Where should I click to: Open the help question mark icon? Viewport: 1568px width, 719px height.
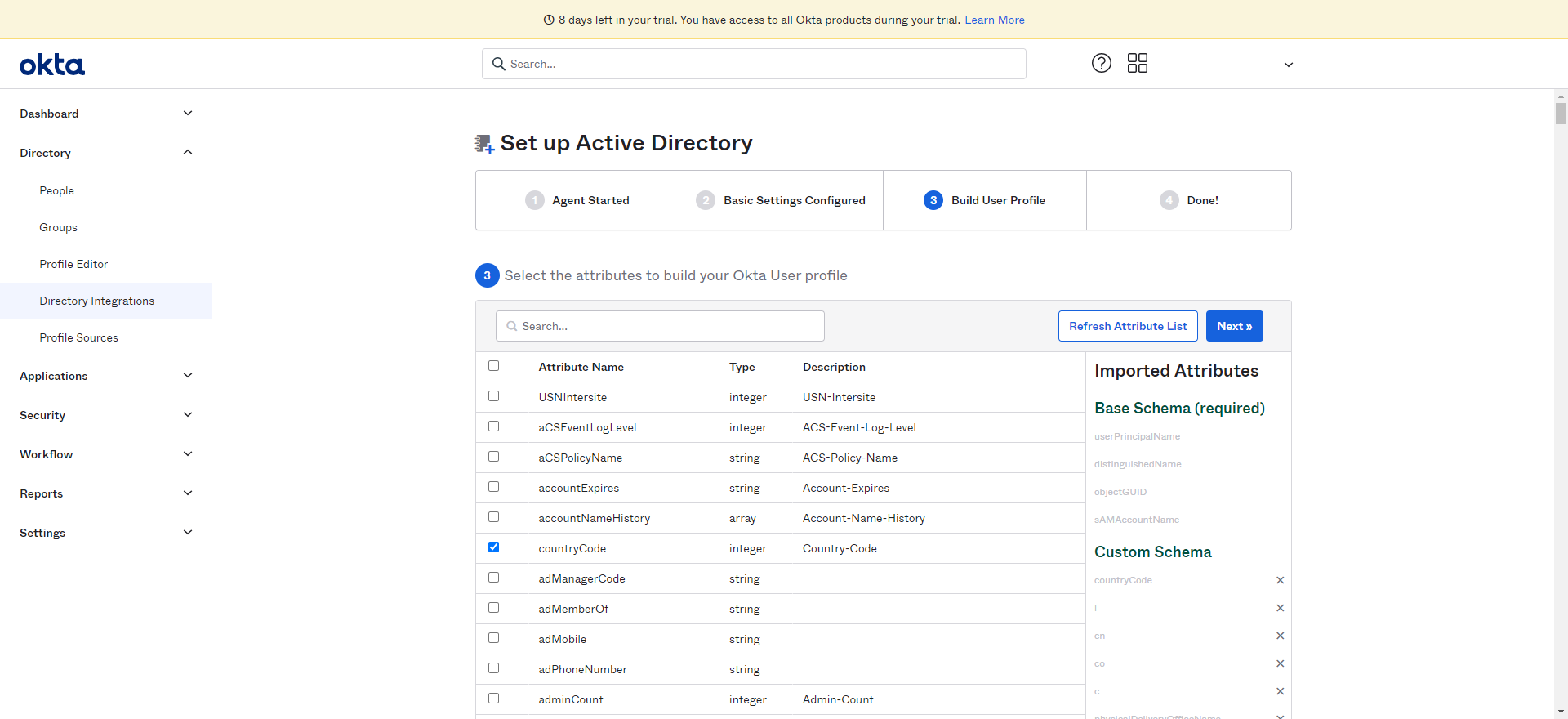[1102, 63]
